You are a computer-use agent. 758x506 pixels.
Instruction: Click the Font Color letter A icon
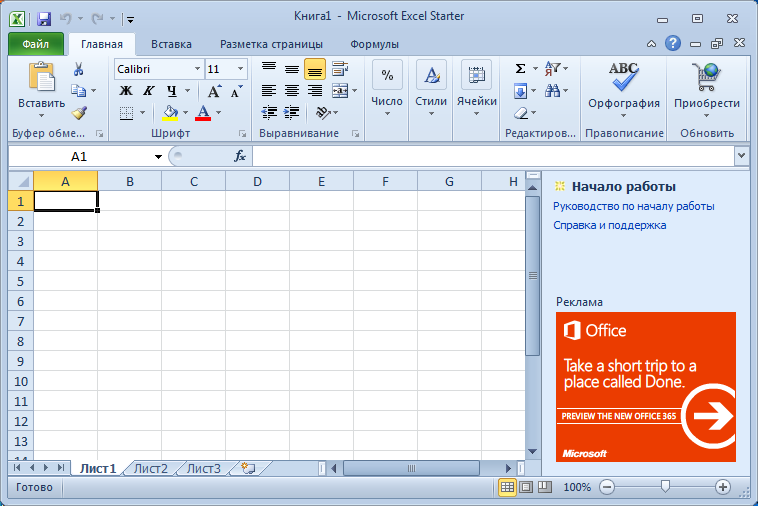click(x=203, y=113)
